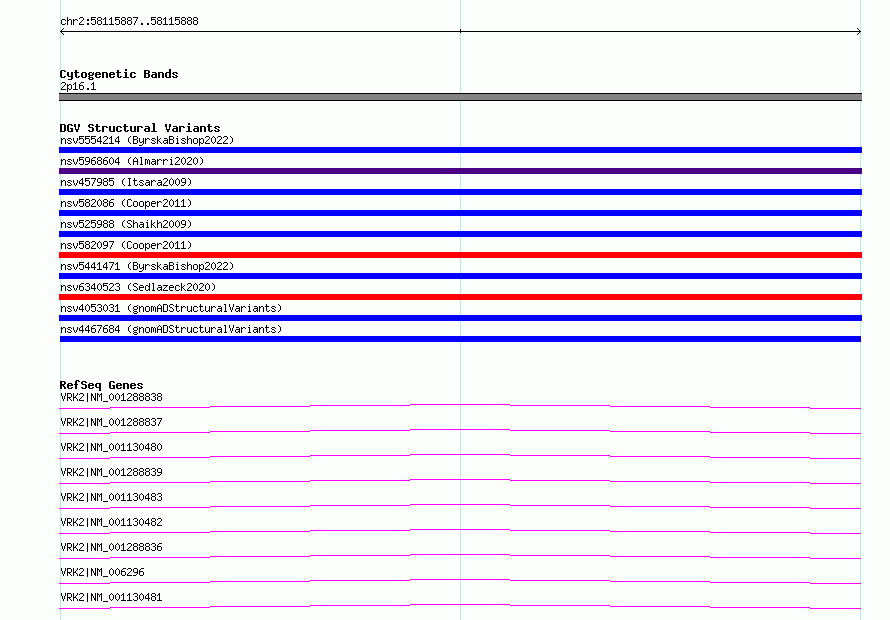Open transcript VRK2|NM_001288838 label
890x620 pixels.
111,397
